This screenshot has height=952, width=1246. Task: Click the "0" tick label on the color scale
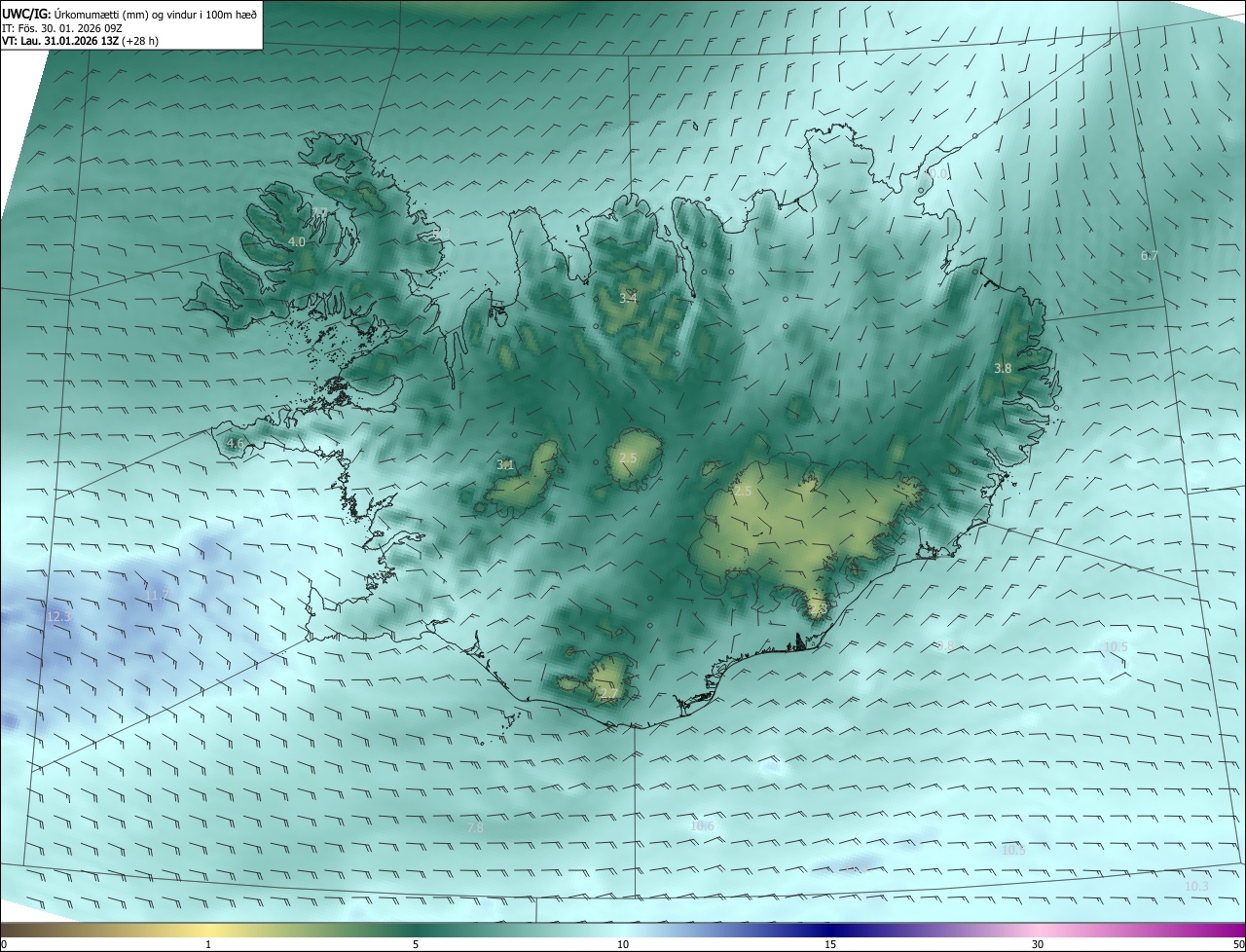pyautogui.click(x=4, y=945)
